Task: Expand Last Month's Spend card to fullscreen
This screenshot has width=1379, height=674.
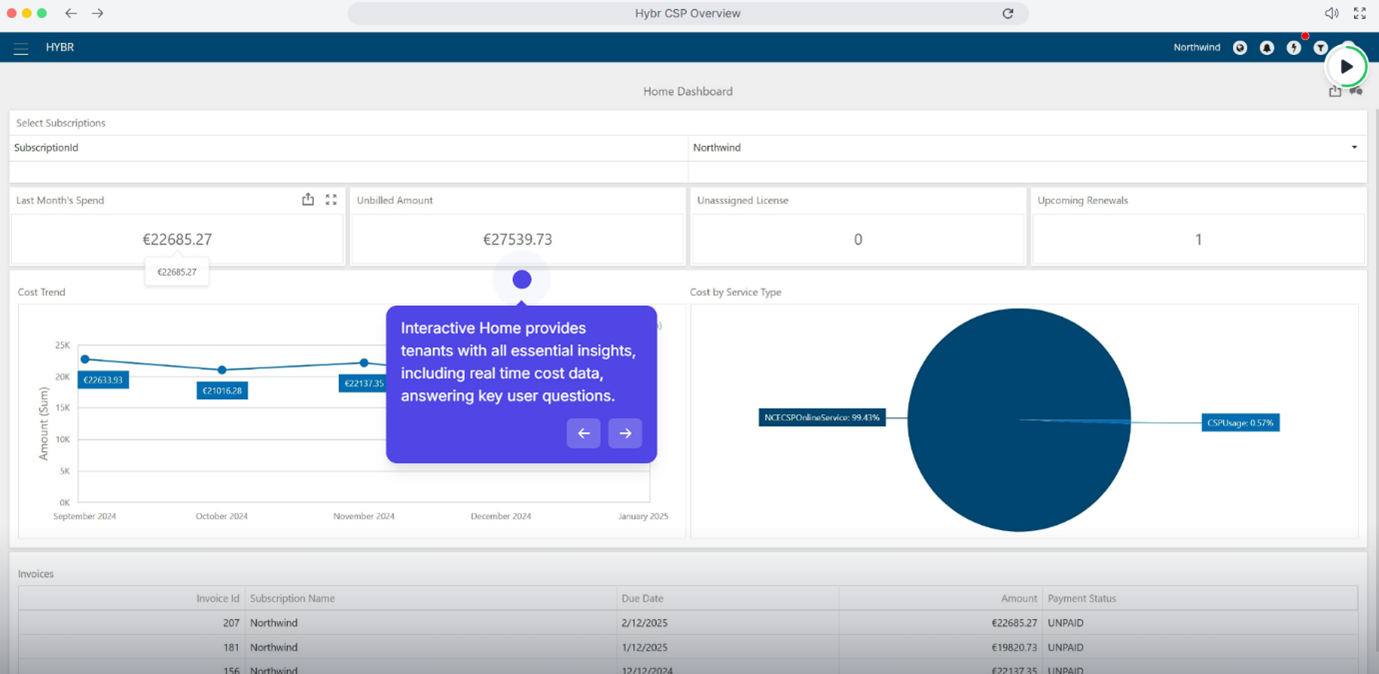Action: tap(331, 200)
